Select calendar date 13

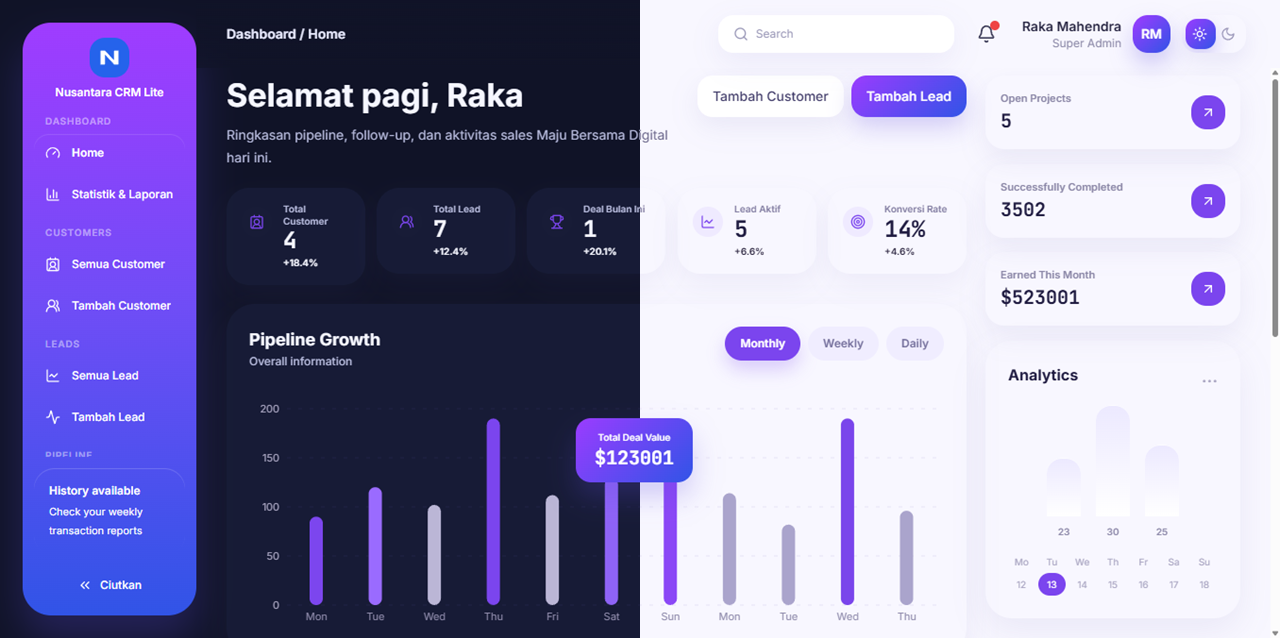[1052, 584]
